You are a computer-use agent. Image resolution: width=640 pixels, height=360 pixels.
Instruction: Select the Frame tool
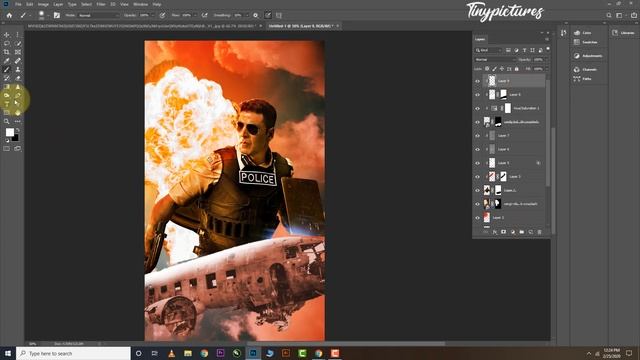(18, 52)
